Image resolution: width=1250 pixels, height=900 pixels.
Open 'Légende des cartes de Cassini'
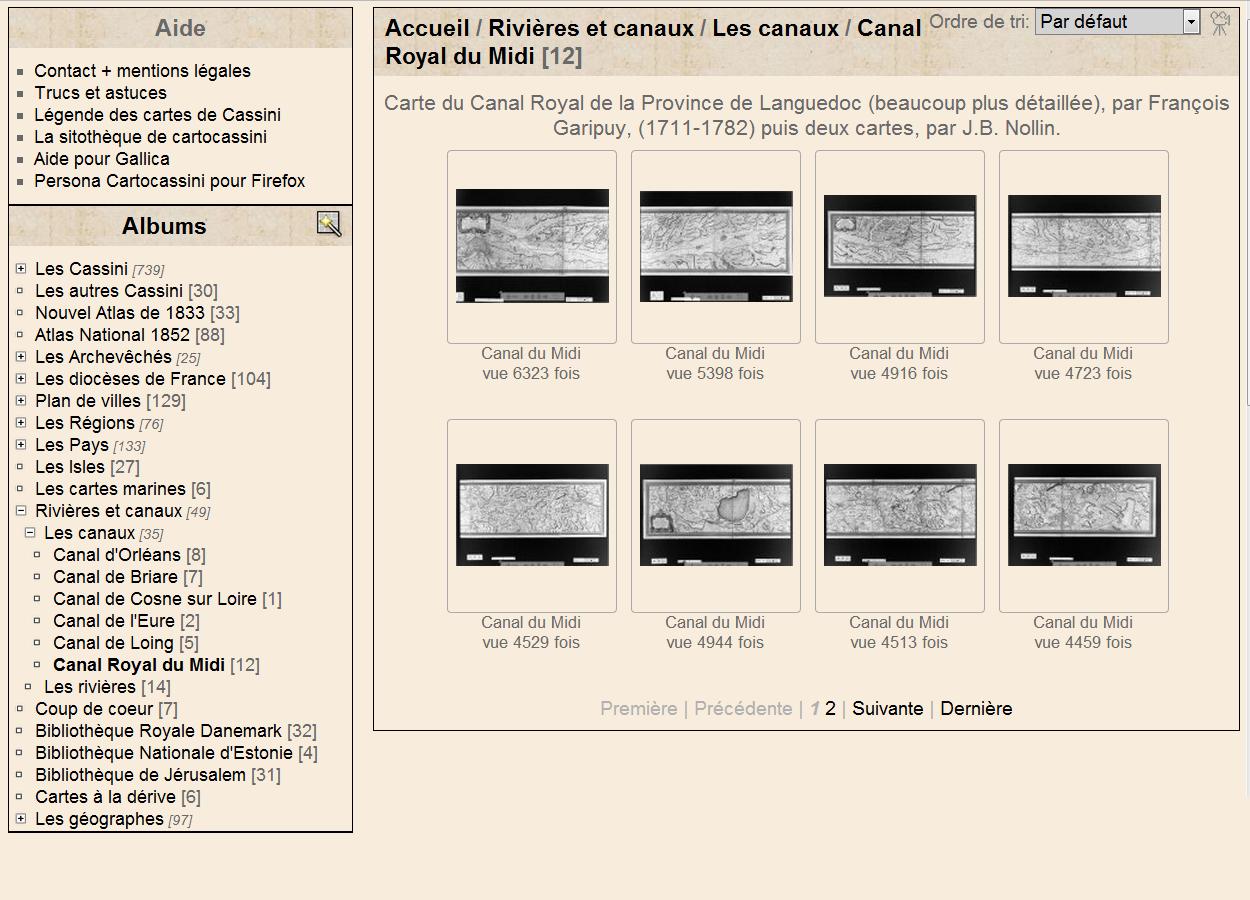coord(157,115)
